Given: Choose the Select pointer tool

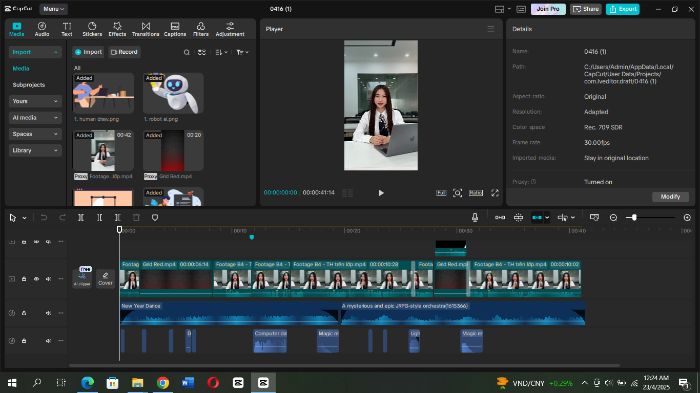Looking at the screenshot, I should (12, 217).
